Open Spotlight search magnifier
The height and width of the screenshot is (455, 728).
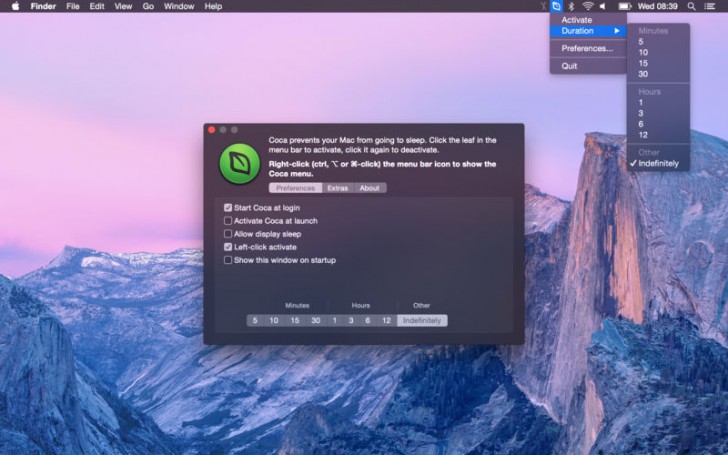(691, 6)
